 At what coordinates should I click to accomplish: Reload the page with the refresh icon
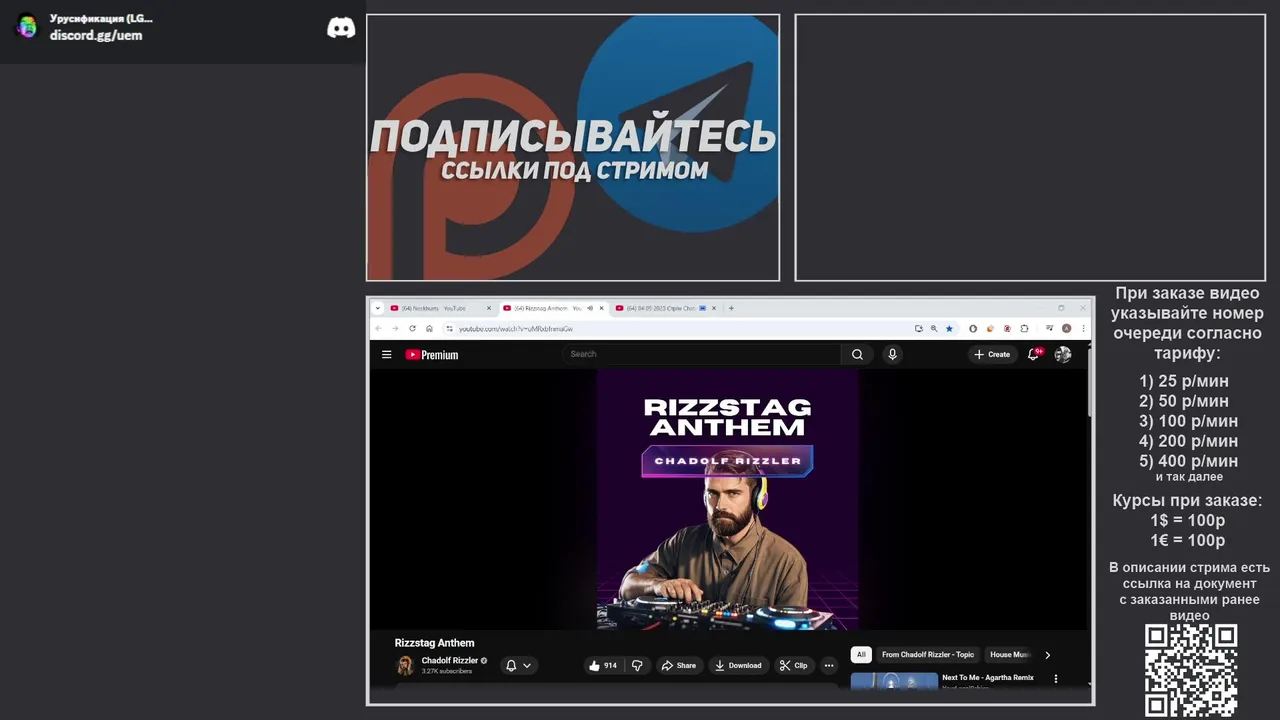tap(412, 328)
